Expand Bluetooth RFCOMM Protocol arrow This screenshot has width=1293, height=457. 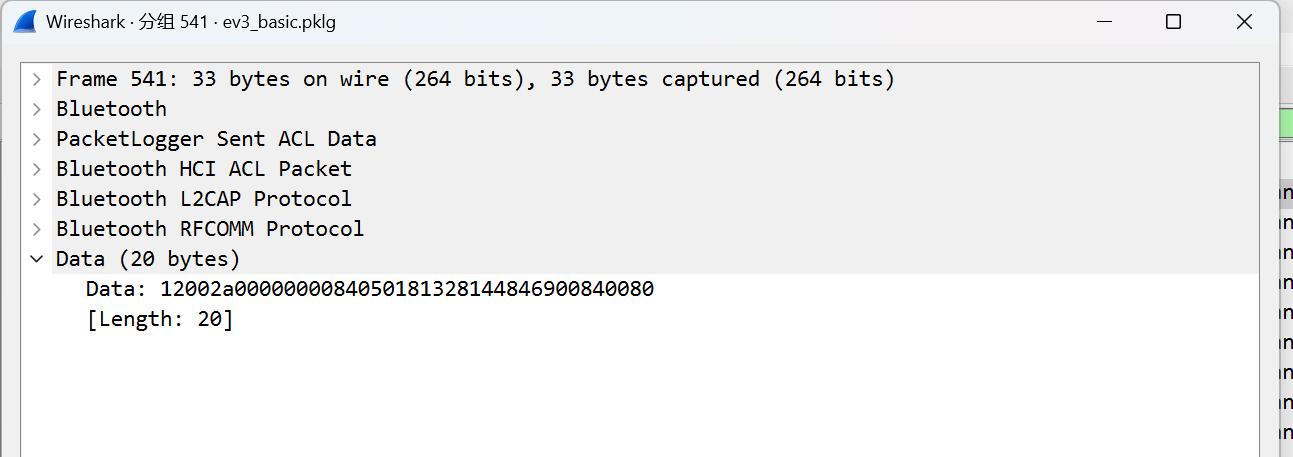[x=37, y=229]
